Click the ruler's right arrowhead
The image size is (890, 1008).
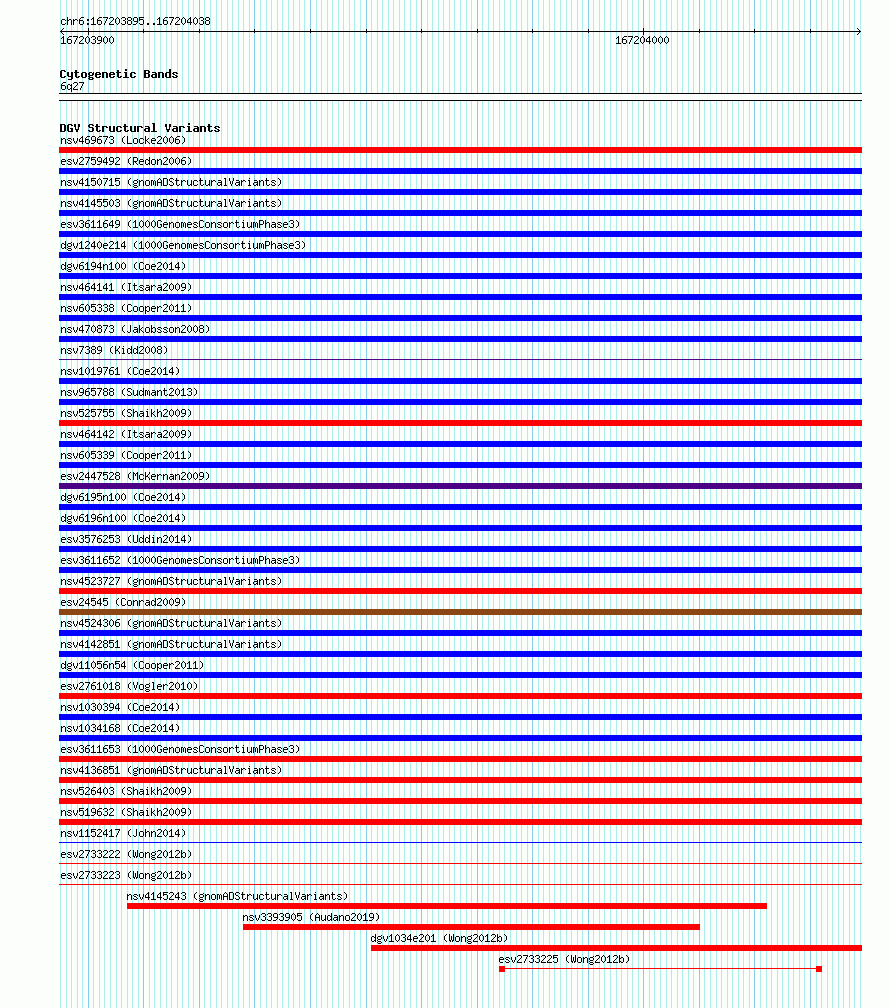tap(858, 31)
